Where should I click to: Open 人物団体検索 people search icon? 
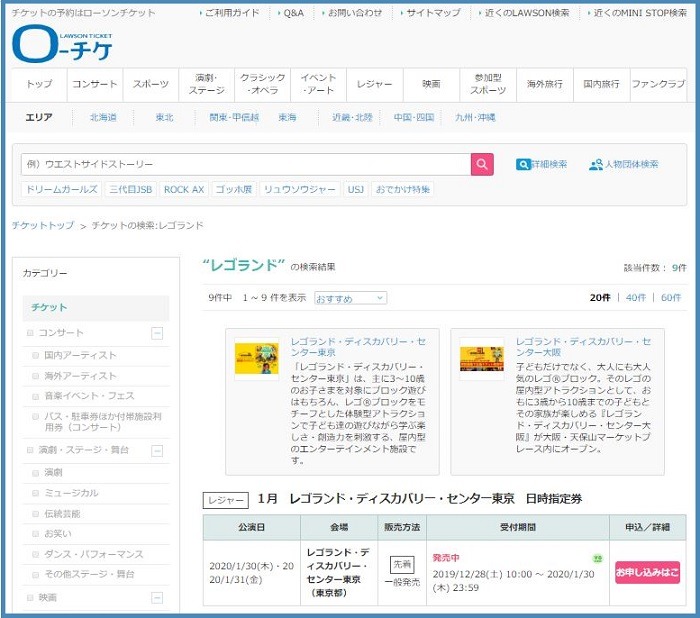point(596,164)
